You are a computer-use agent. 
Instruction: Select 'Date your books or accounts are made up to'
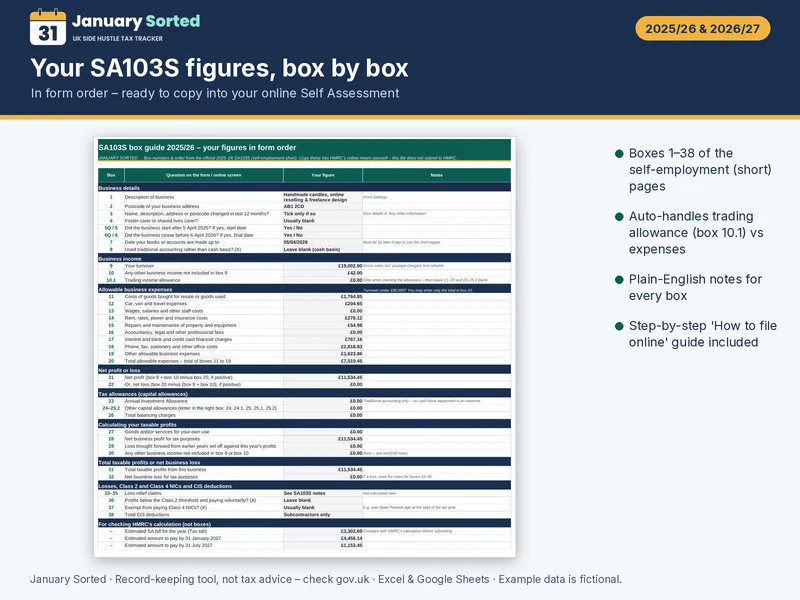click(304, 242)
